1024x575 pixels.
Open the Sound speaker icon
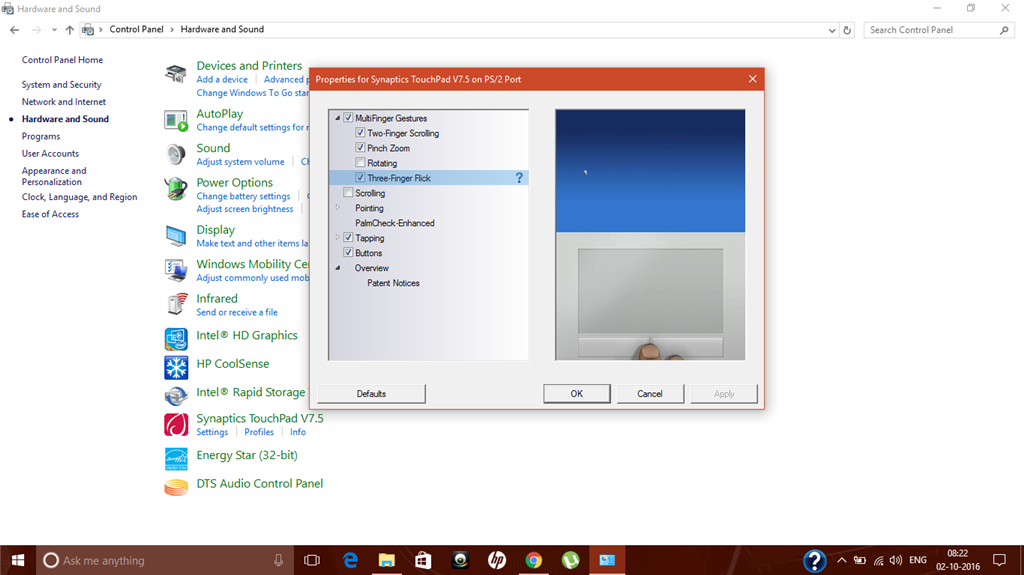click(176, 154)
